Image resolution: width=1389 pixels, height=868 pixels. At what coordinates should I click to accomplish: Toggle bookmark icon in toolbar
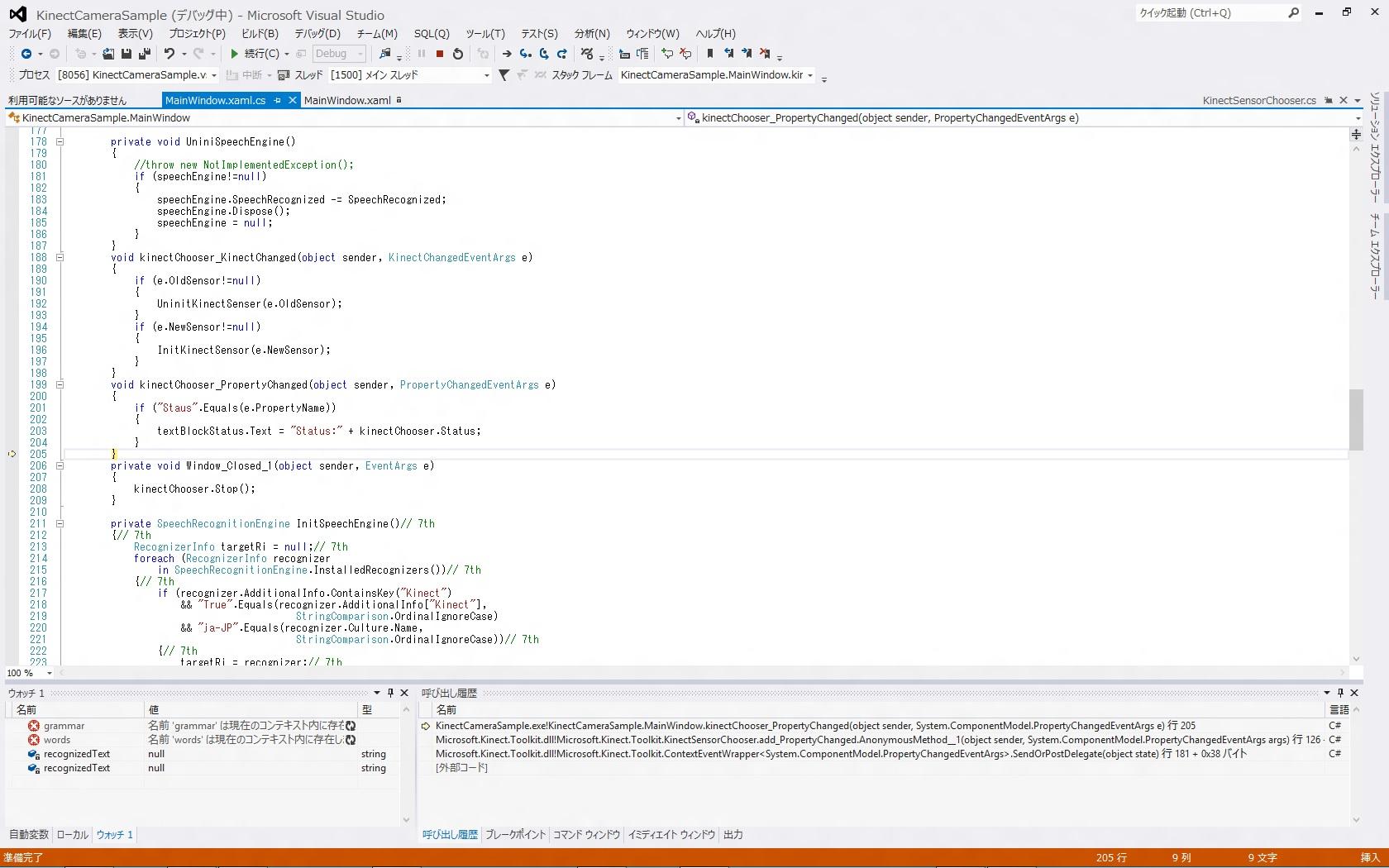click(x=709, y=54)
